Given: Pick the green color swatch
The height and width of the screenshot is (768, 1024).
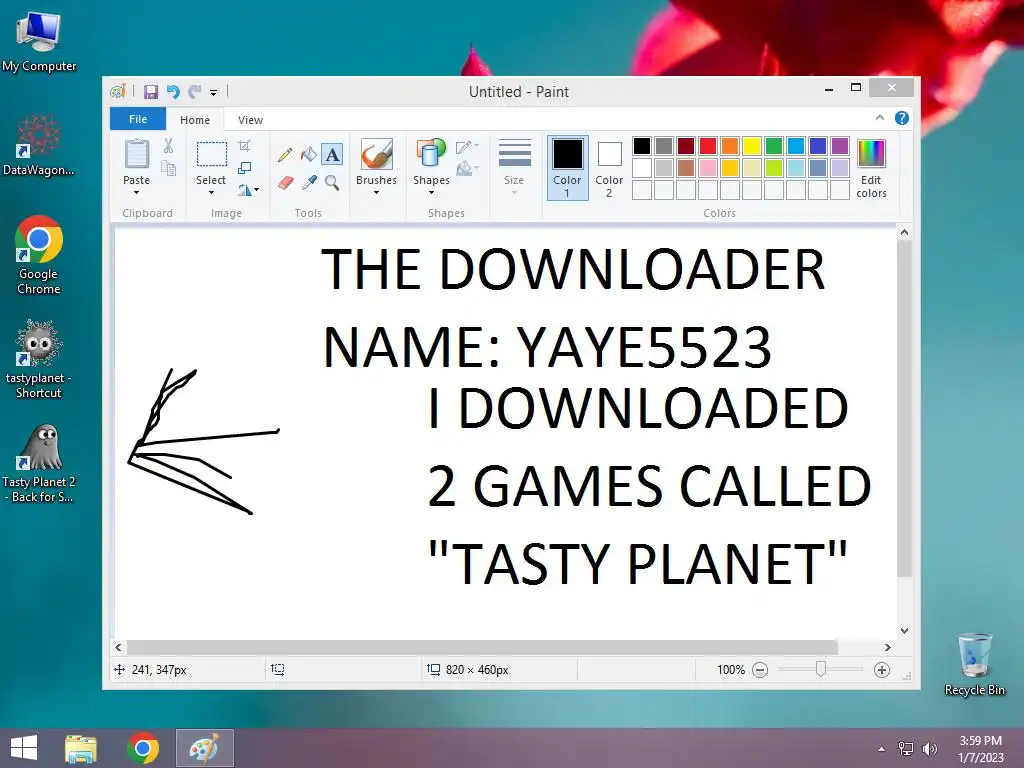Looking at the screenshot, I should (774, 146).
